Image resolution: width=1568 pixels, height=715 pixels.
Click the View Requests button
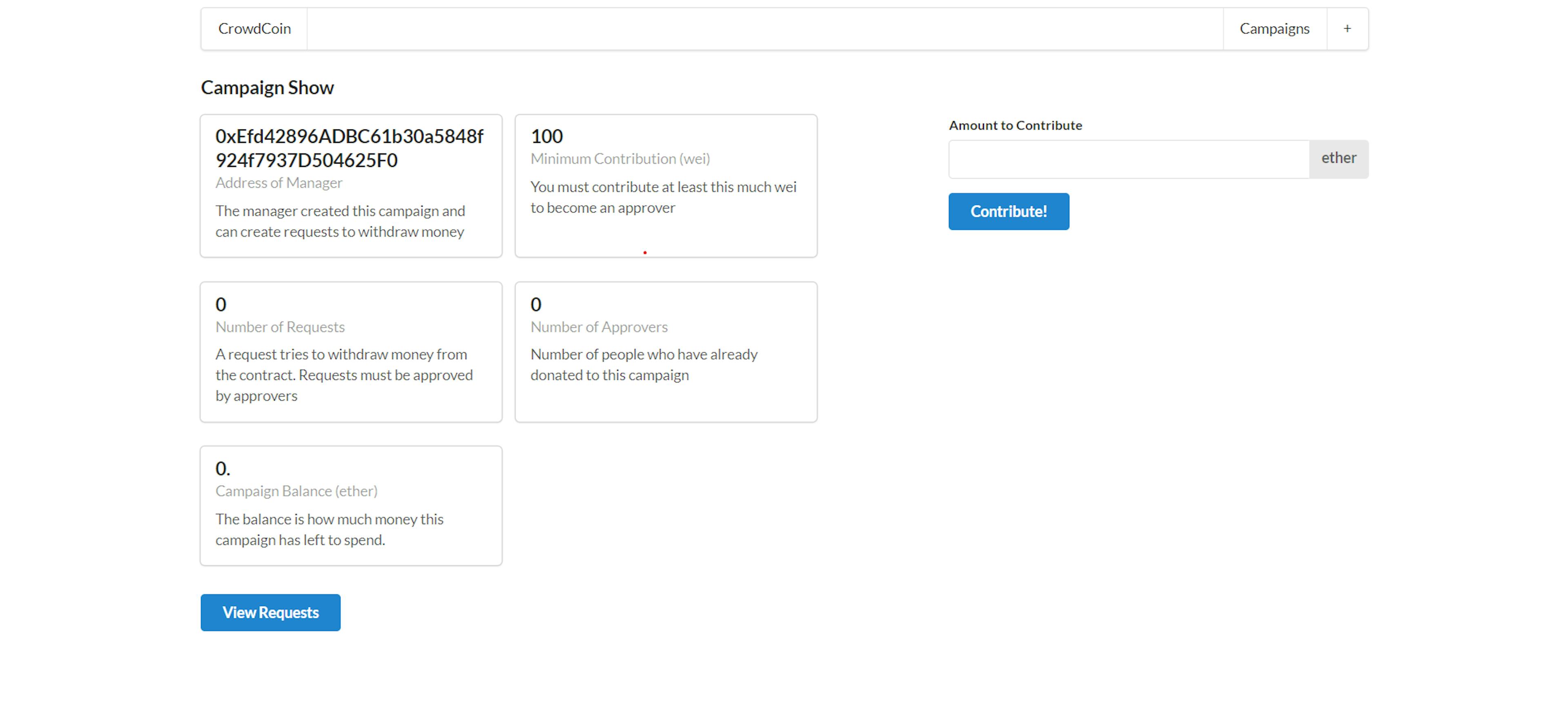click(270, 612)
